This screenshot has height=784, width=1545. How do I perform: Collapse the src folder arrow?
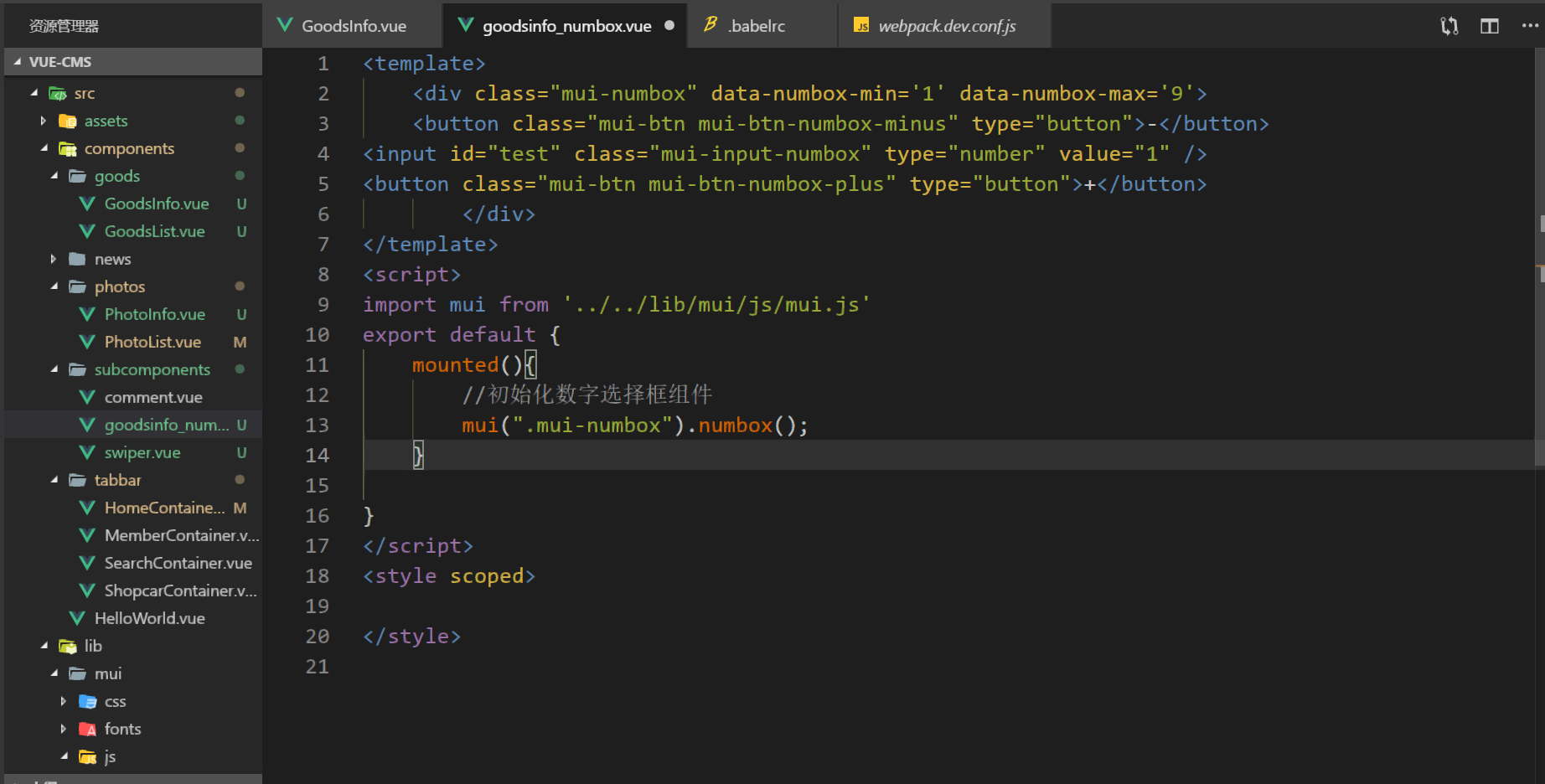34,93
